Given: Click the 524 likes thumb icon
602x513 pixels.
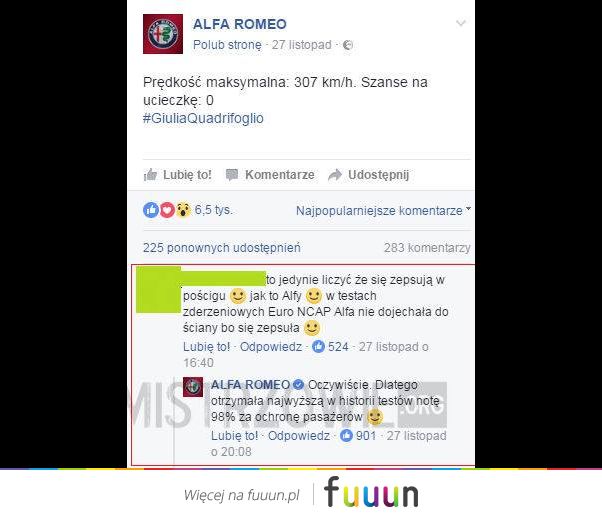Looking at the screenshot, I should (x=318, y=346).
